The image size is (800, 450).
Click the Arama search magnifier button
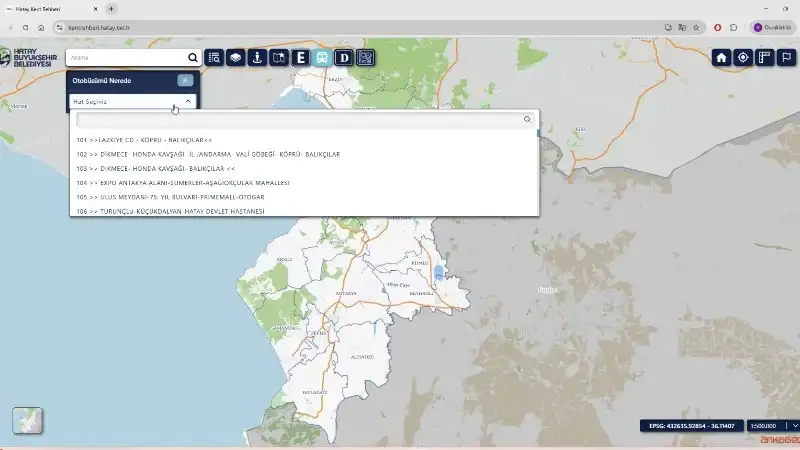(x=193, y=58)
